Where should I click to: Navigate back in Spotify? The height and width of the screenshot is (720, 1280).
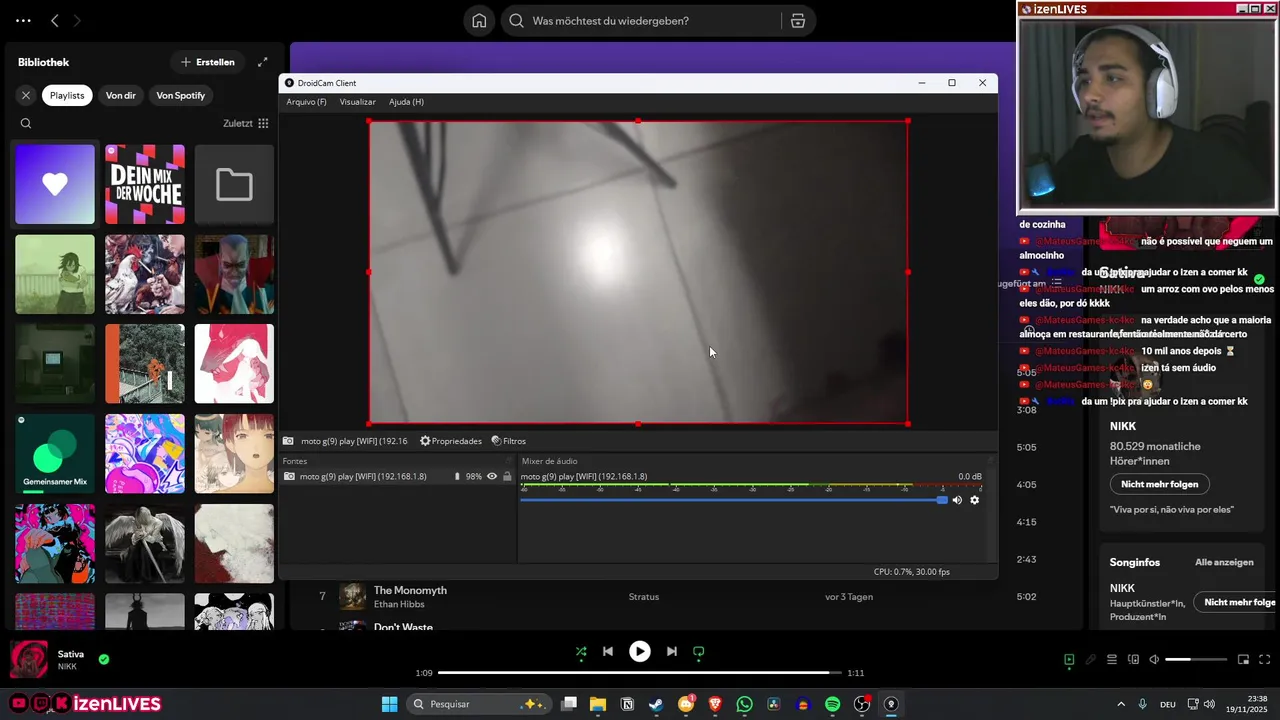[x=55, y=21]
